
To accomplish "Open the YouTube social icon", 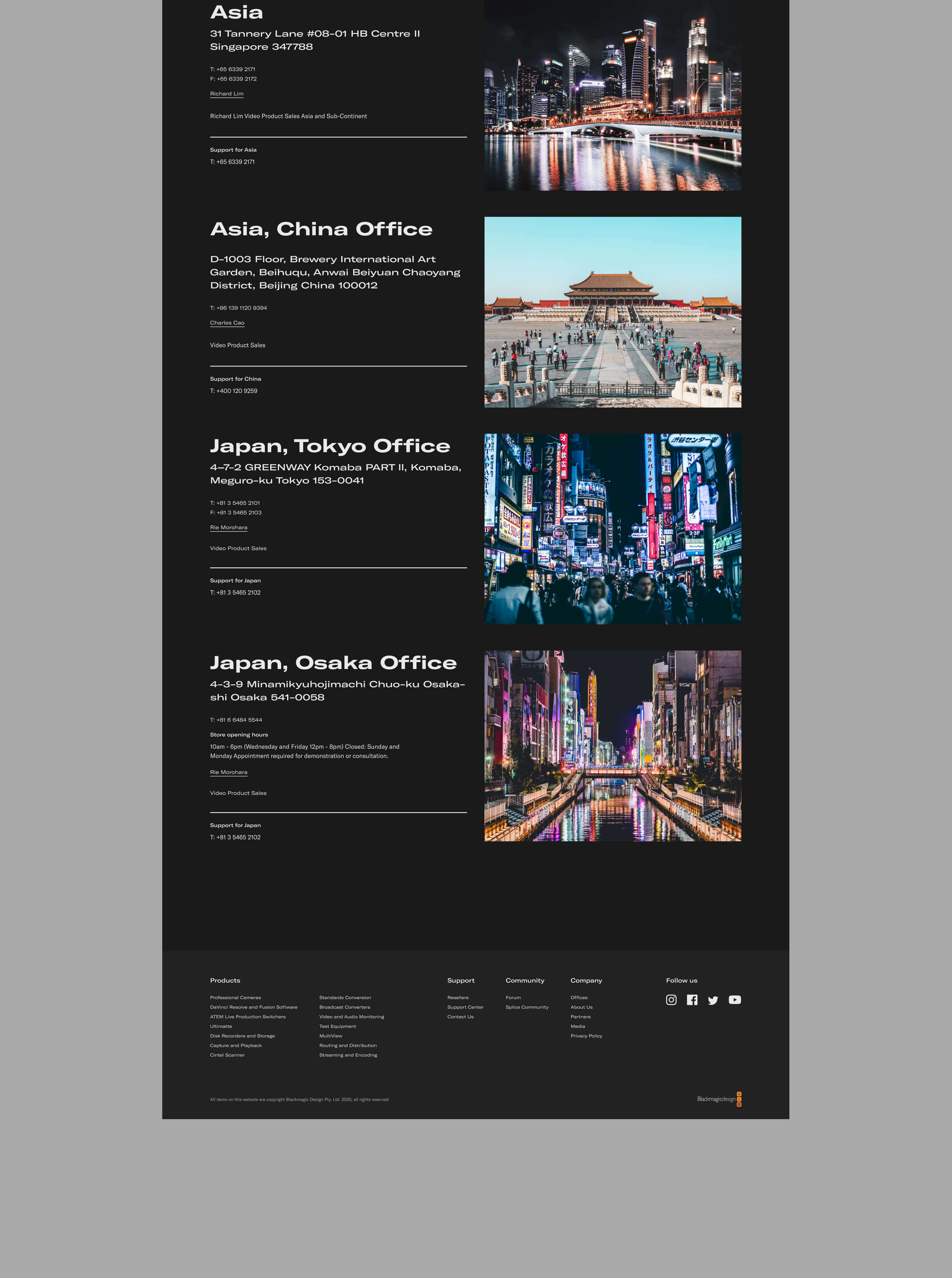I will click(734, 1000).
